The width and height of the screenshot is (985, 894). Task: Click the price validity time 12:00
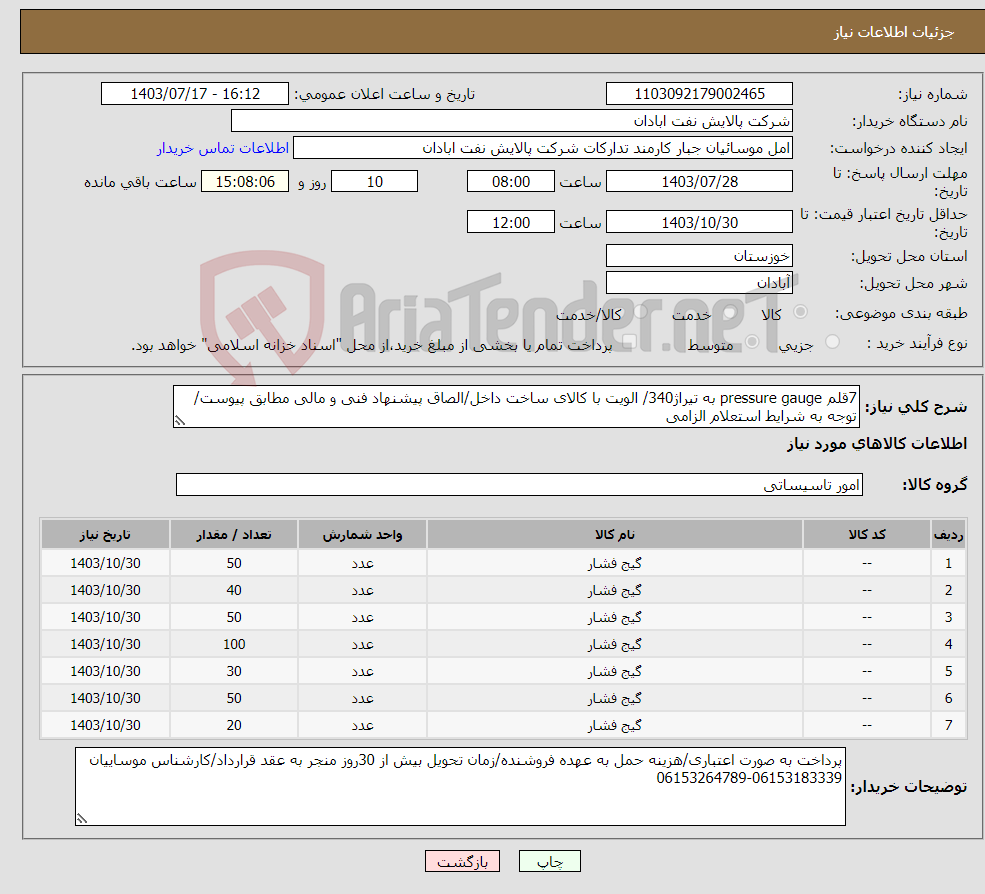(x=511, y=222)
